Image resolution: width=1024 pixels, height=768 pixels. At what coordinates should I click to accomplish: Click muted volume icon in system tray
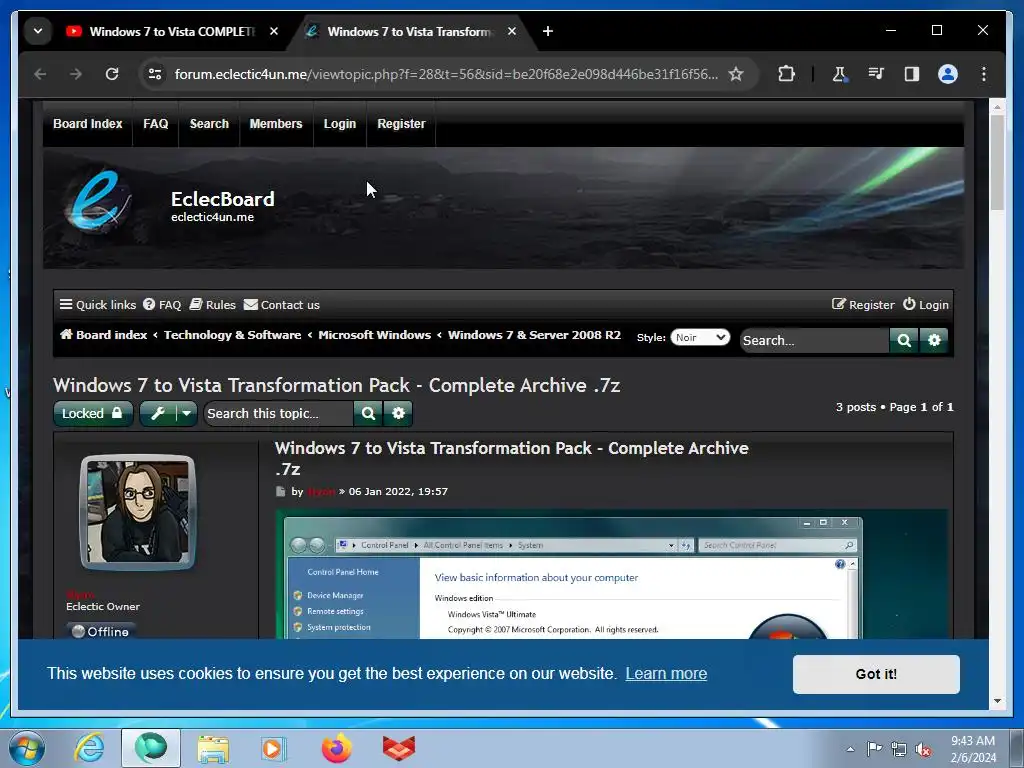[923, 750]
